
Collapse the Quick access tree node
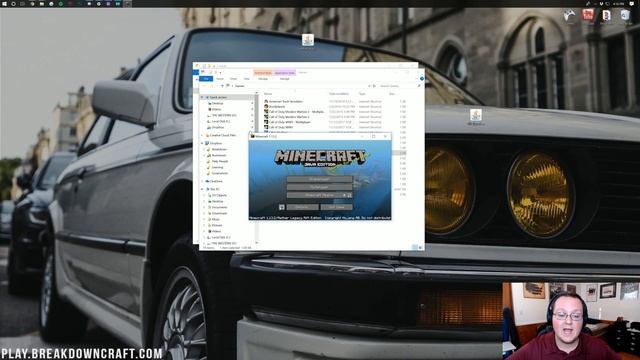[x=202, y=98]
